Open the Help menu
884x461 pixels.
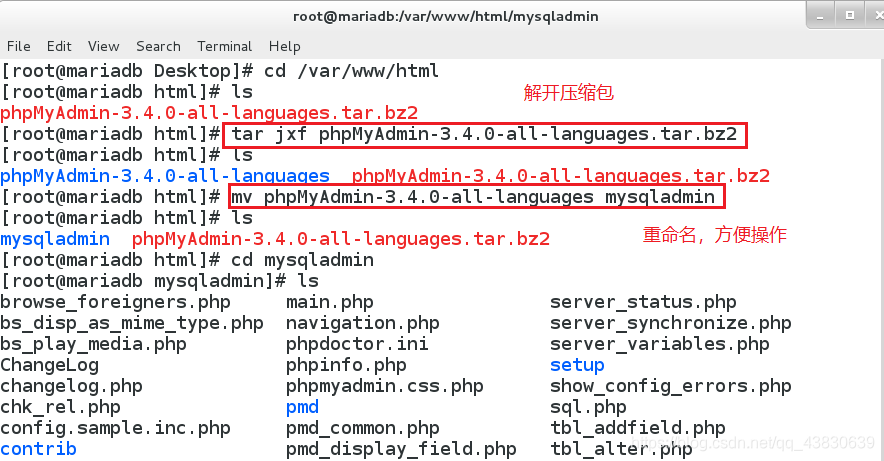tap(285, 46)
